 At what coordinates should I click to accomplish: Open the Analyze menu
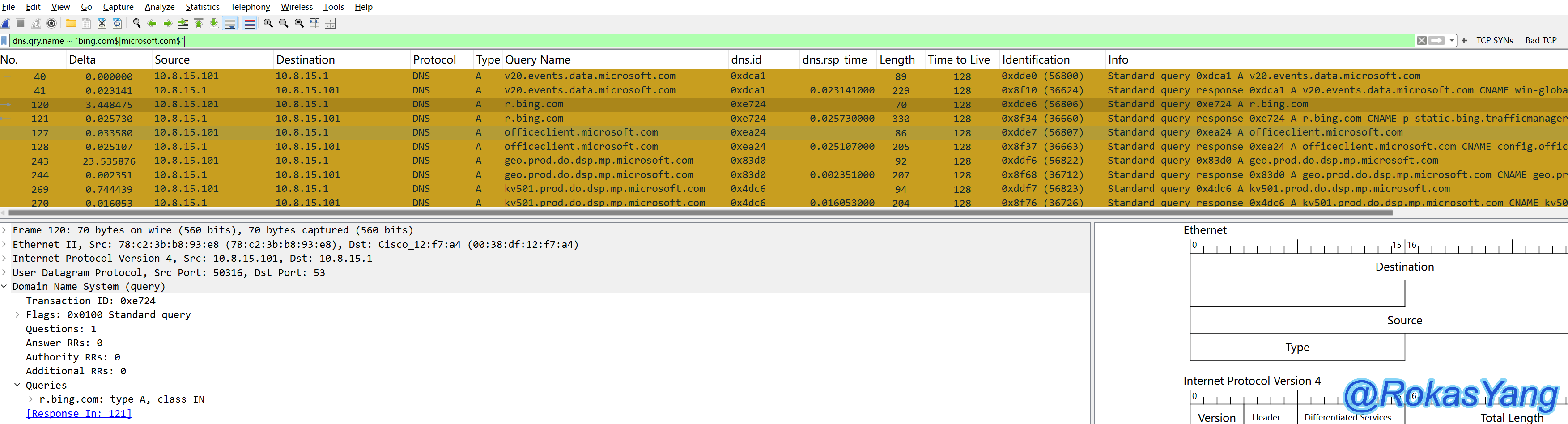[159, 7]
